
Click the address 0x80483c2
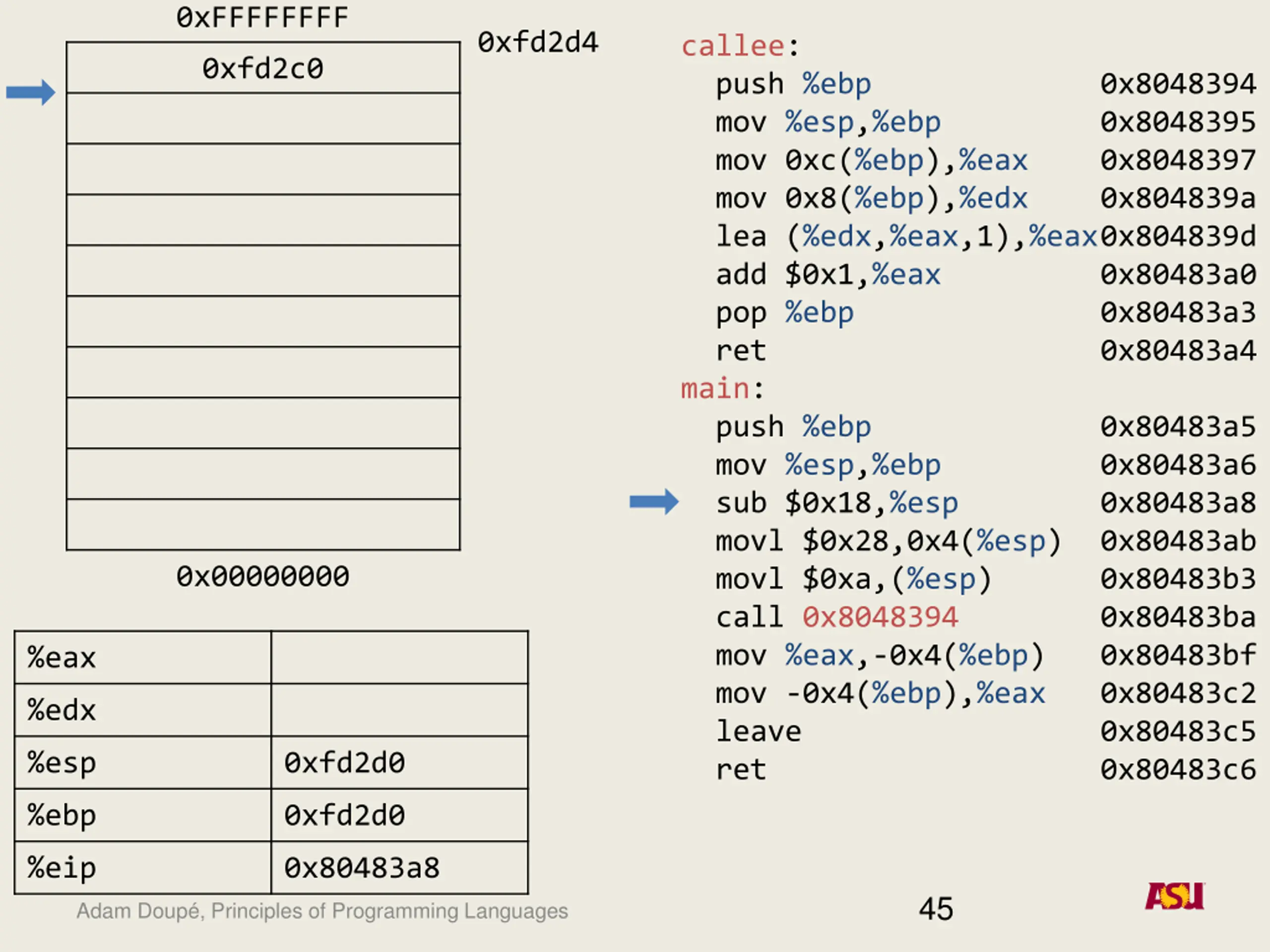(1178, 693)
